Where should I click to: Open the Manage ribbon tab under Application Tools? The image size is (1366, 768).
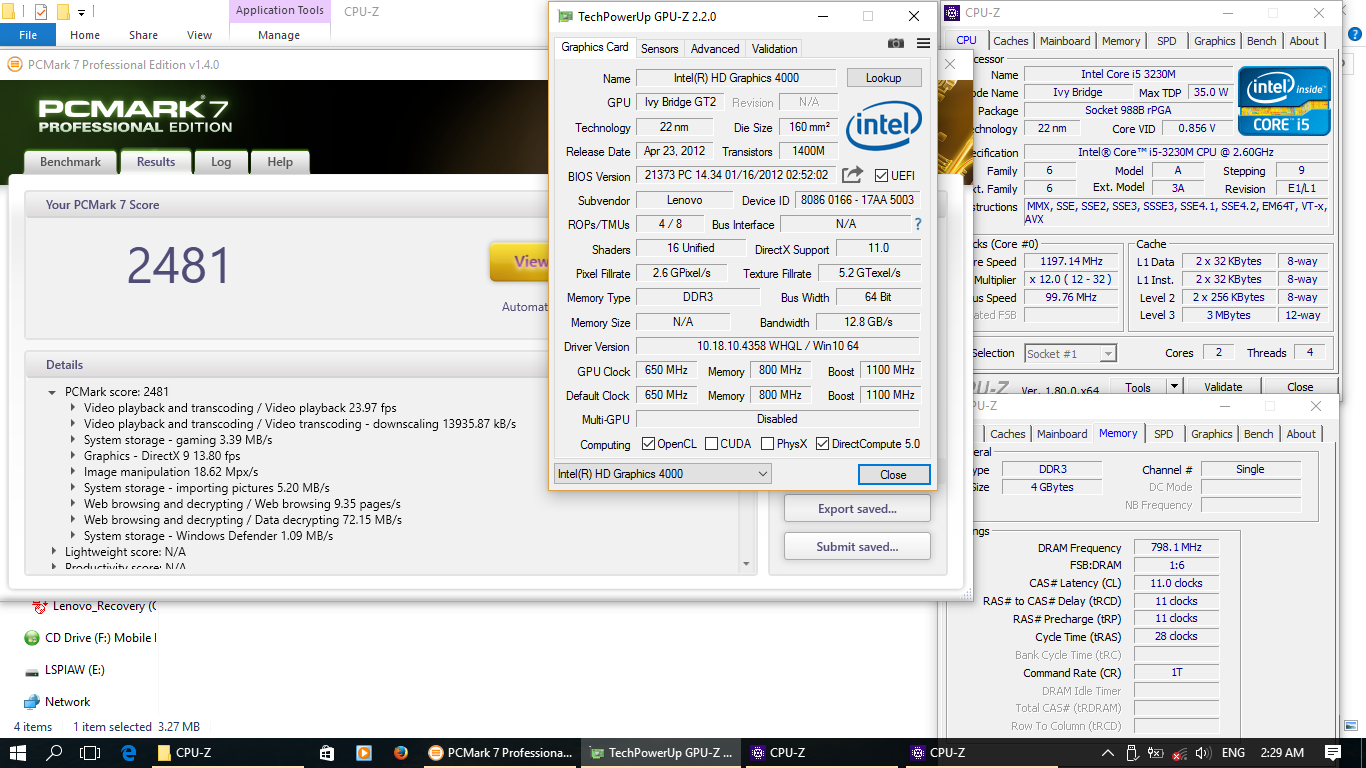(279, 35)
